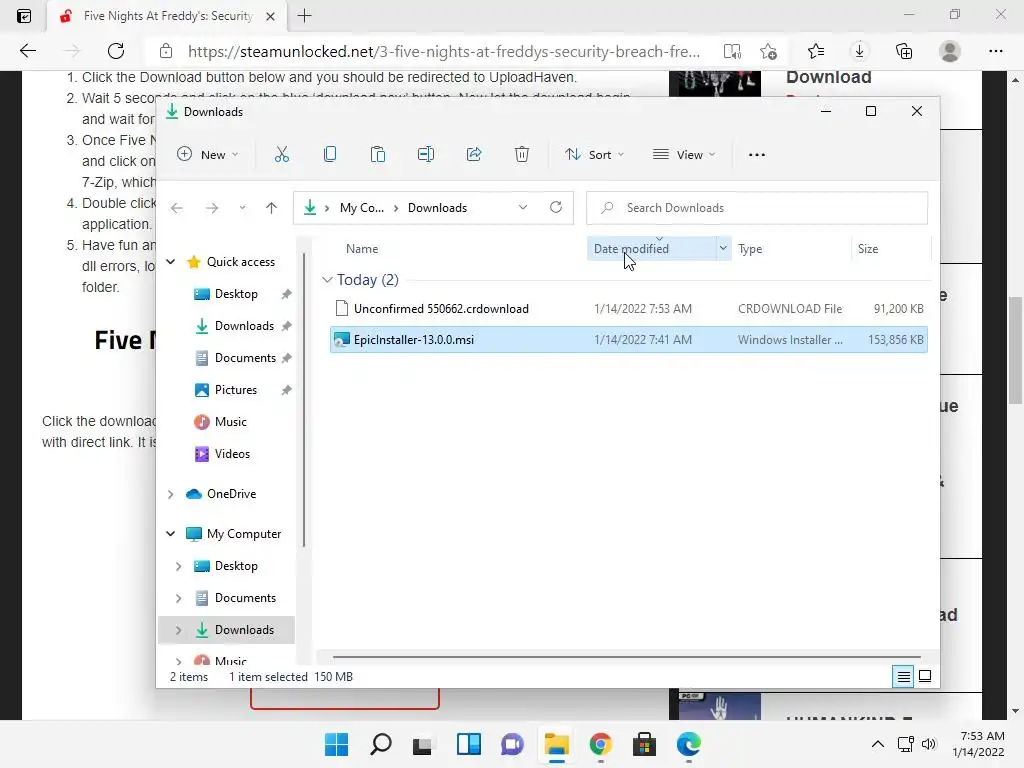Open Microsoft Store from the taskbar

point(644,744)
